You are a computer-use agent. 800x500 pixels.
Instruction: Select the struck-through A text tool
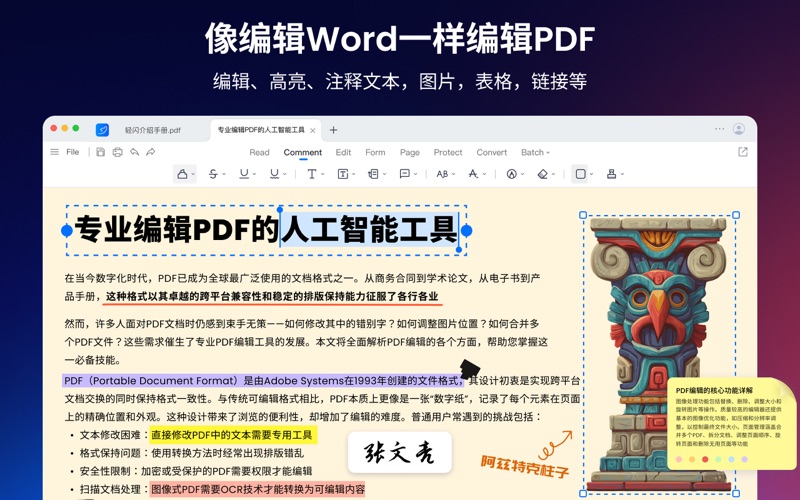tap(473, 174)
